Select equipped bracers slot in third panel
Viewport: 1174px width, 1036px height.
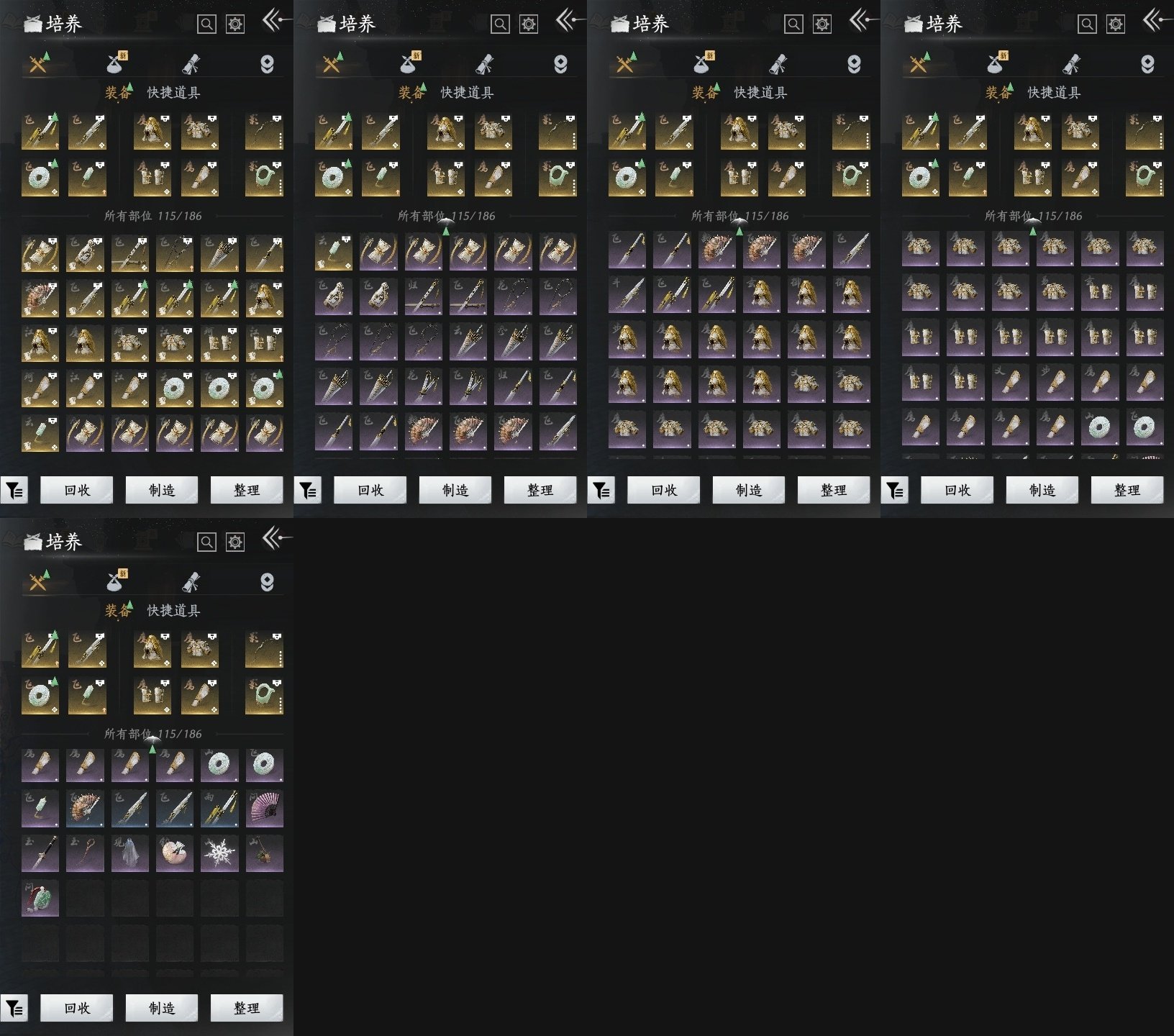tap(740, 178)
